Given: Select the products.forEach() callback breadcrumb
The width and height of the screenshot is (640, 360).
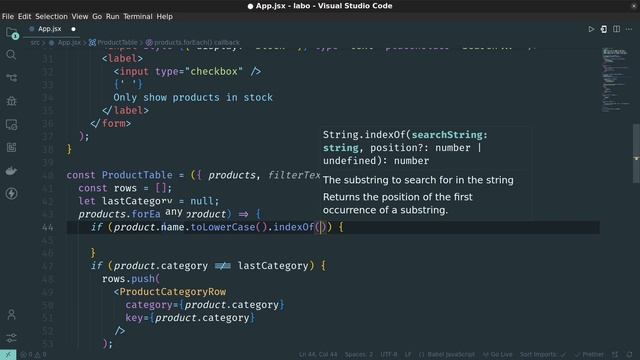Looking at the screenshot, I should [193, 42].
